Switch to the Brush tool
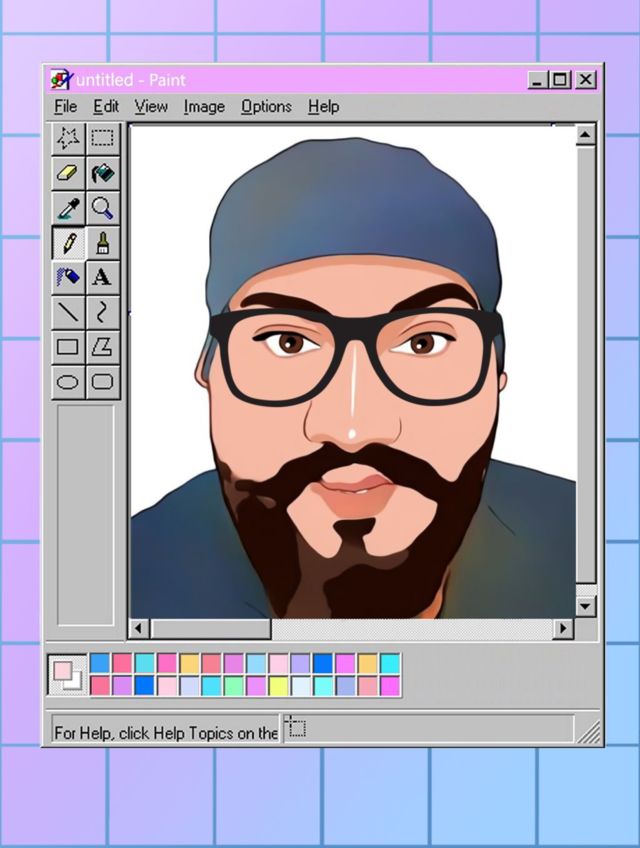This screenshot has height=848, width=640. click(102, 243)
